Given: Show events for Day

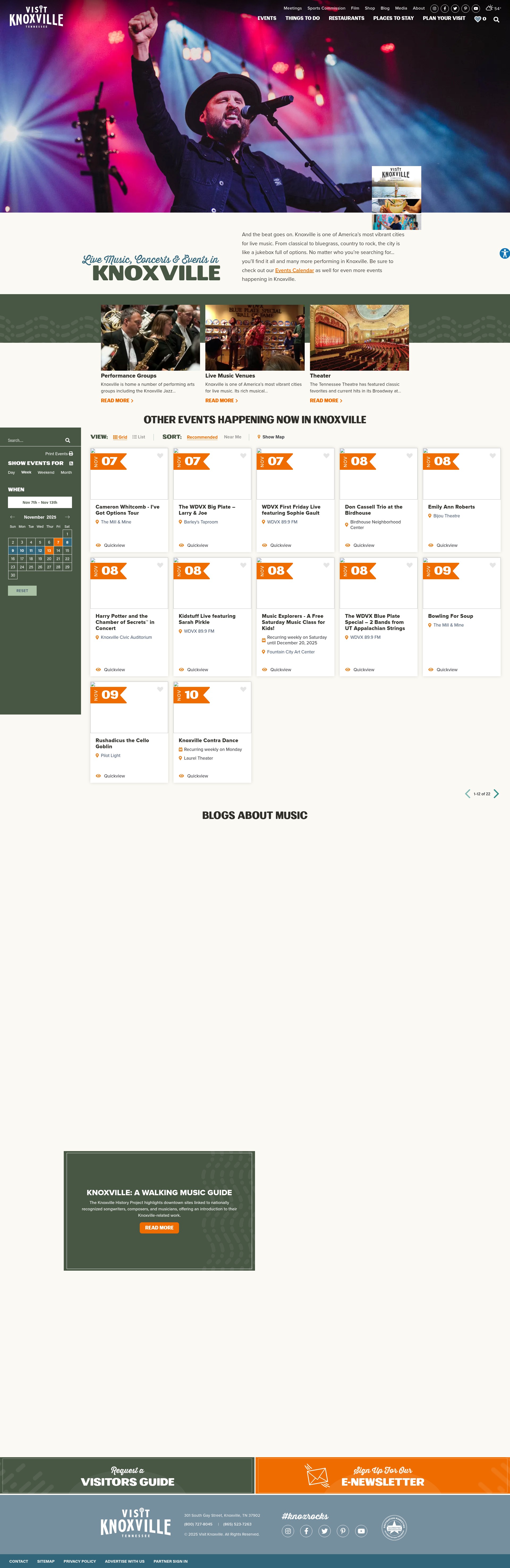Looking at the screenshot, I should coord(12,472).
